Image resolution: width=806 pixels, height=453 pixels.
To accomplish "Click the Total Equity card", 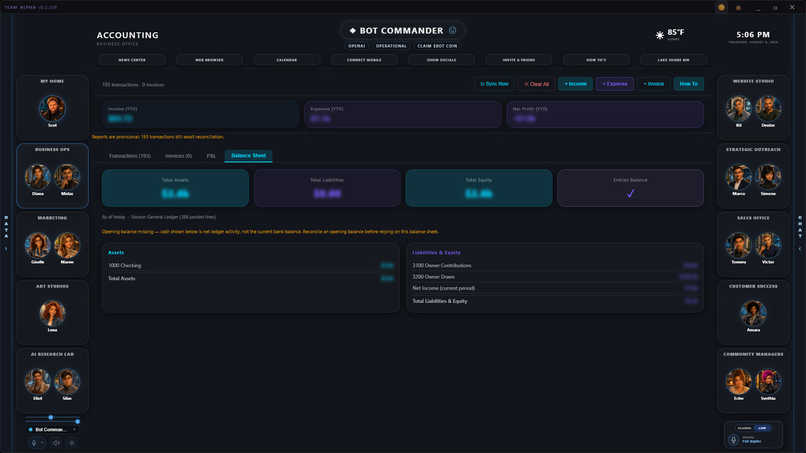I will (x=479, y=188).
